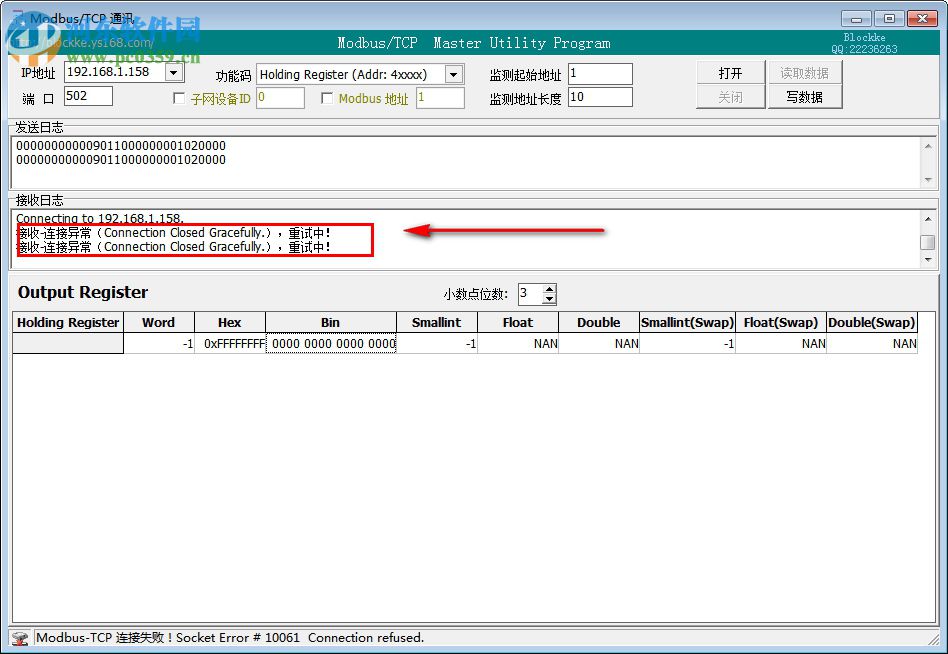Enable the Modbus 地址 checkbox
Image resolution: width=948 pixels, height=654 pixels.
pos(327,97)
